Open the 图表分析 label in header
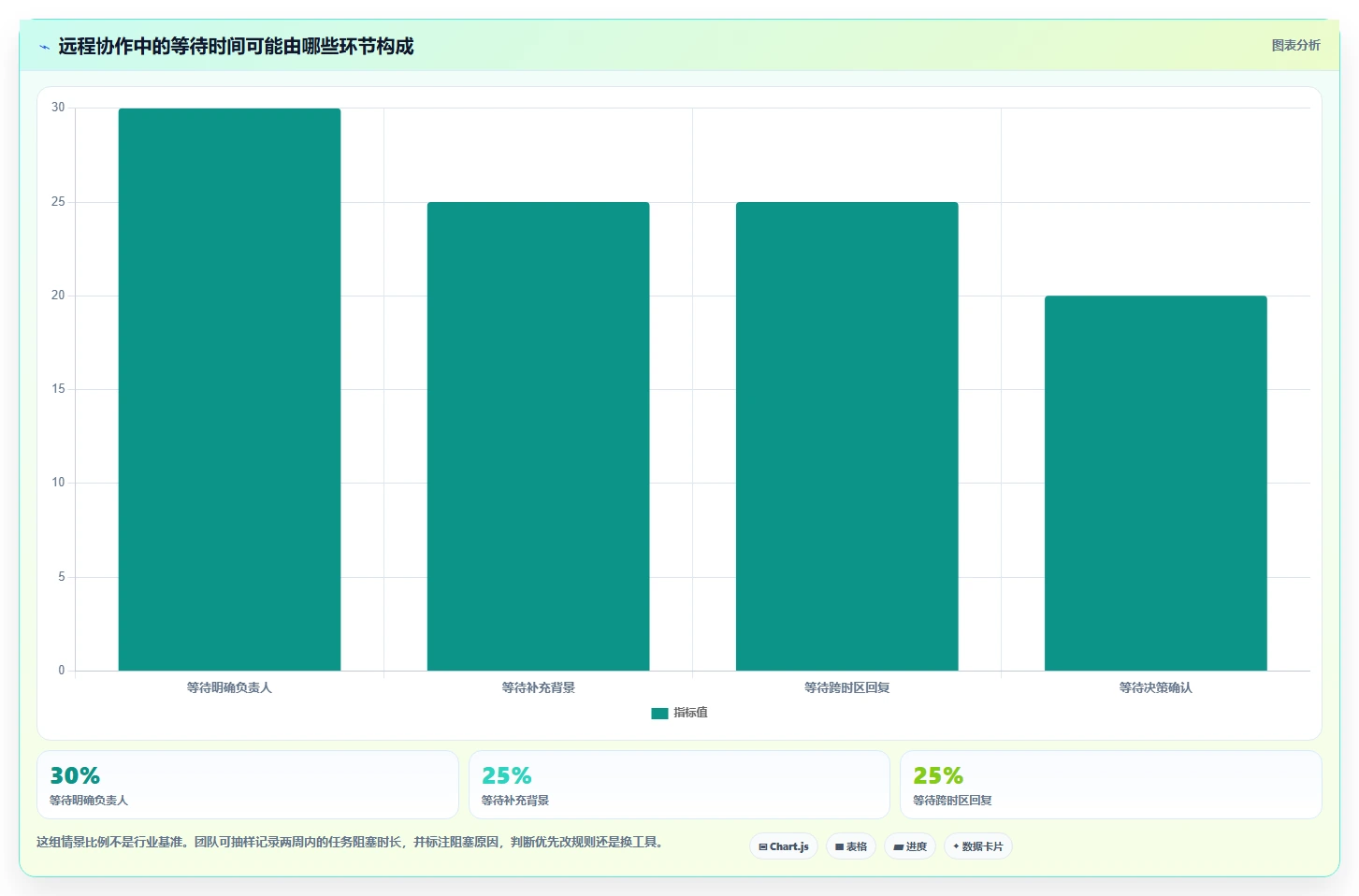This screenshot has width=1359, height=896. pyautogui.click(x=1295, y=45)
